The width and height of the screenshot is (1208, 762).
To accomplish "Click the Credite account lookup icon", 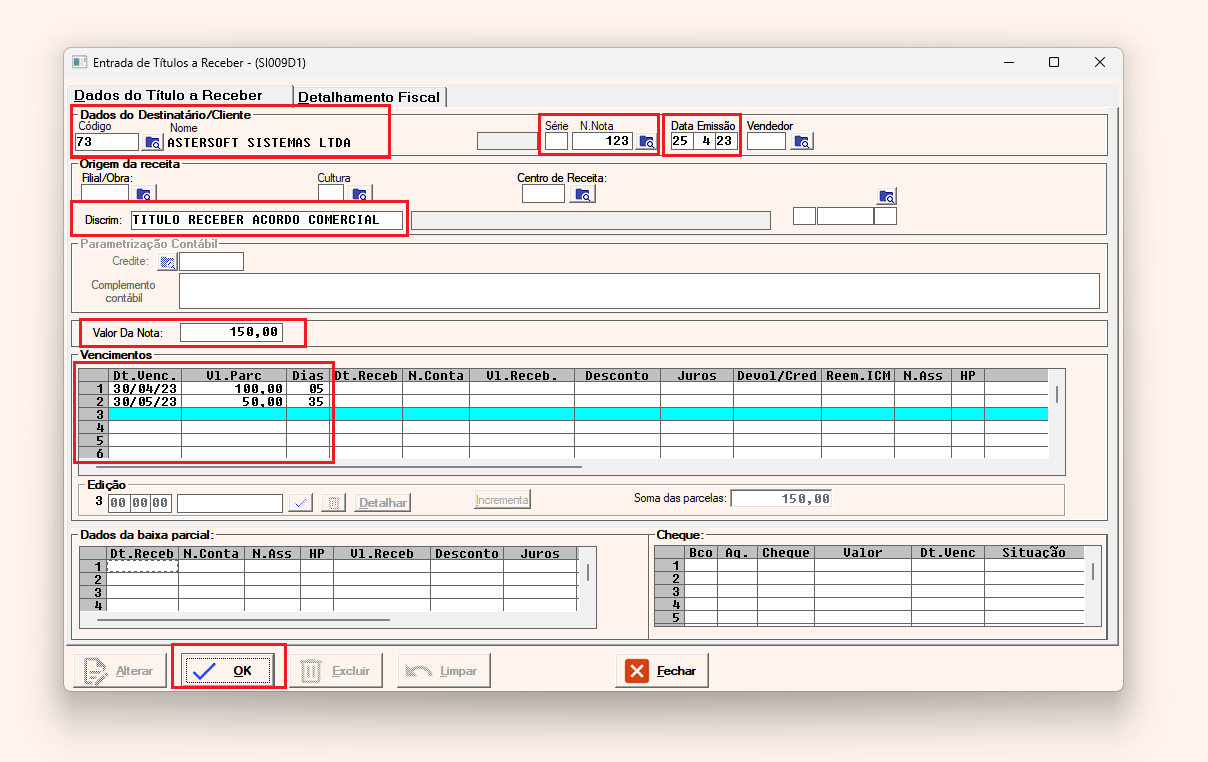I will tap(167, 262).
